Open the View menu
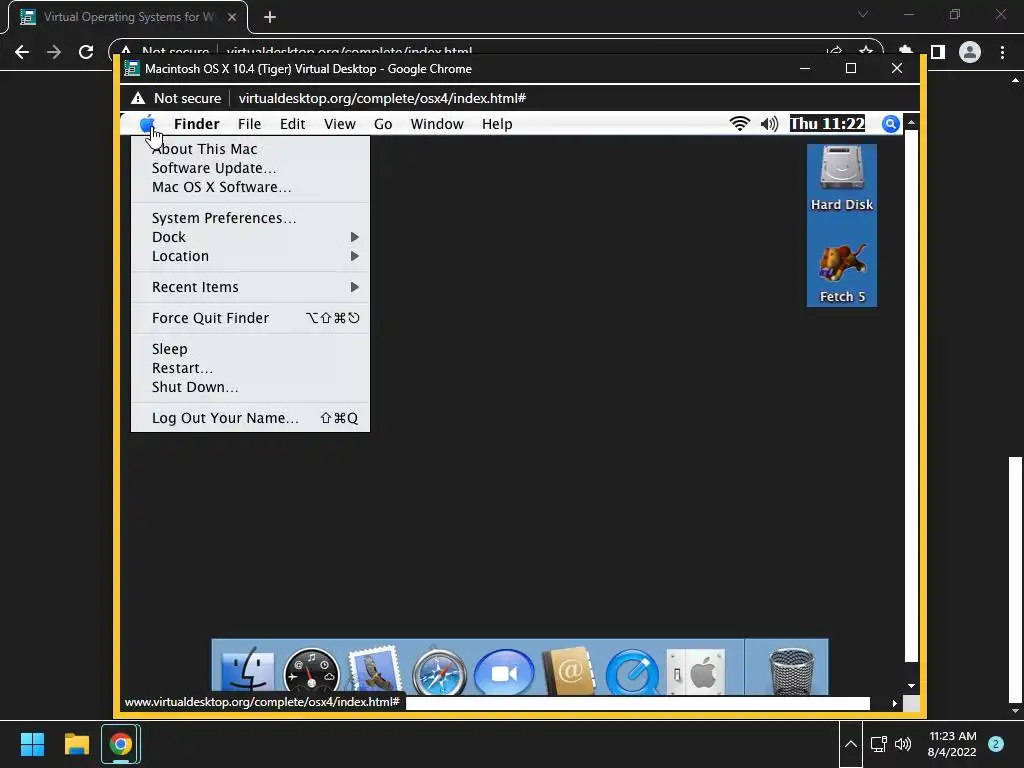This screenshot has height=768, width=1024. click(340, 124)
